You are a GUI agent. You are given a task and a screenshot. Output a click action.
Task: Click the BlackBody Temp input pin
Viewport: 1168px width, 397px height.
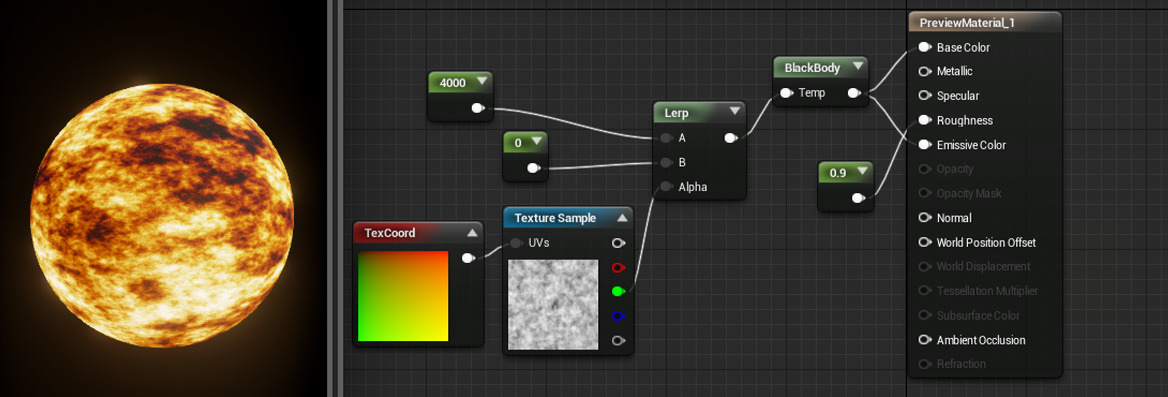point(786,93)
